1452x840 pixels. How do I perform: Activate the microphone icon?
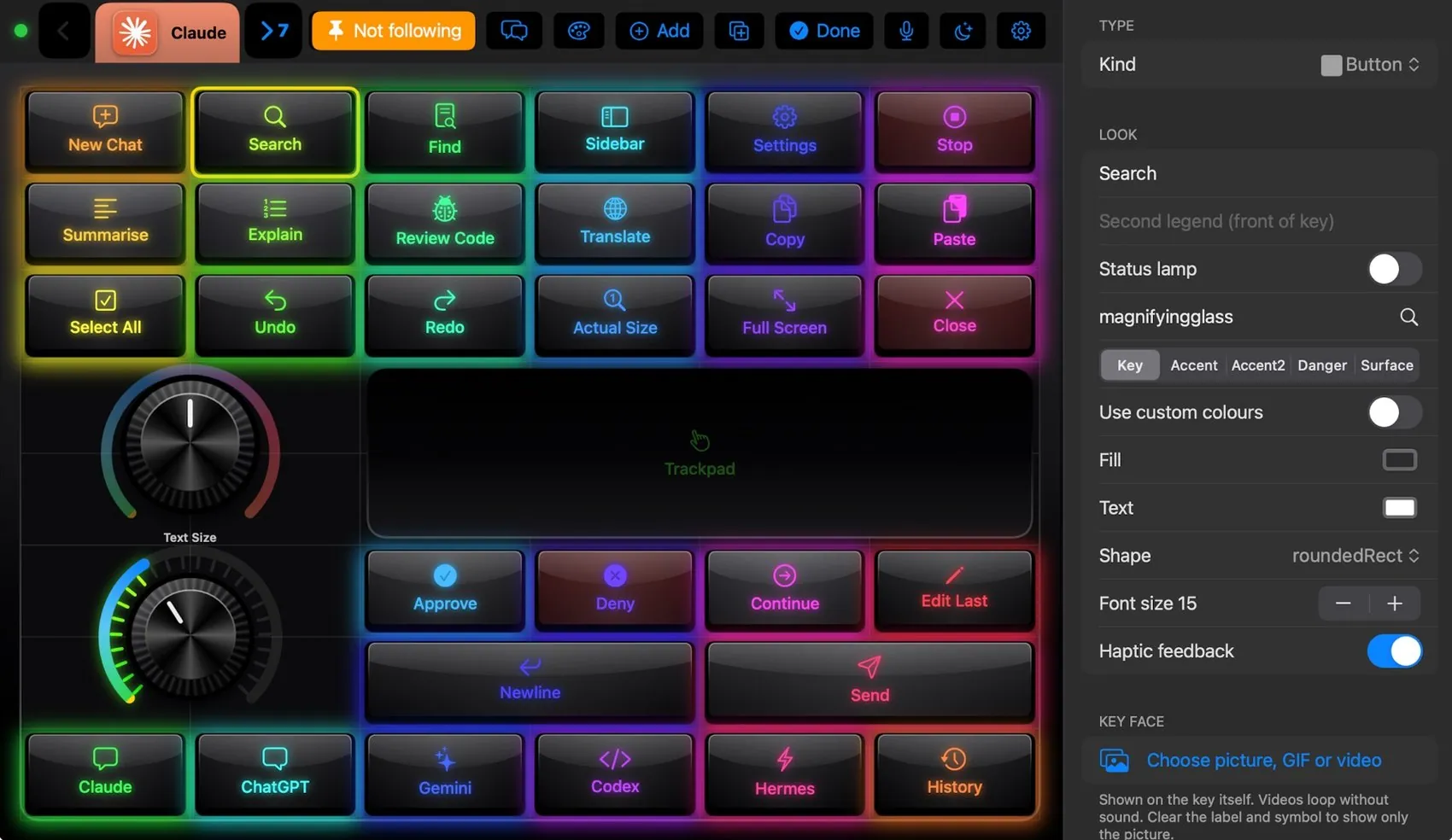tap(906, 31)
